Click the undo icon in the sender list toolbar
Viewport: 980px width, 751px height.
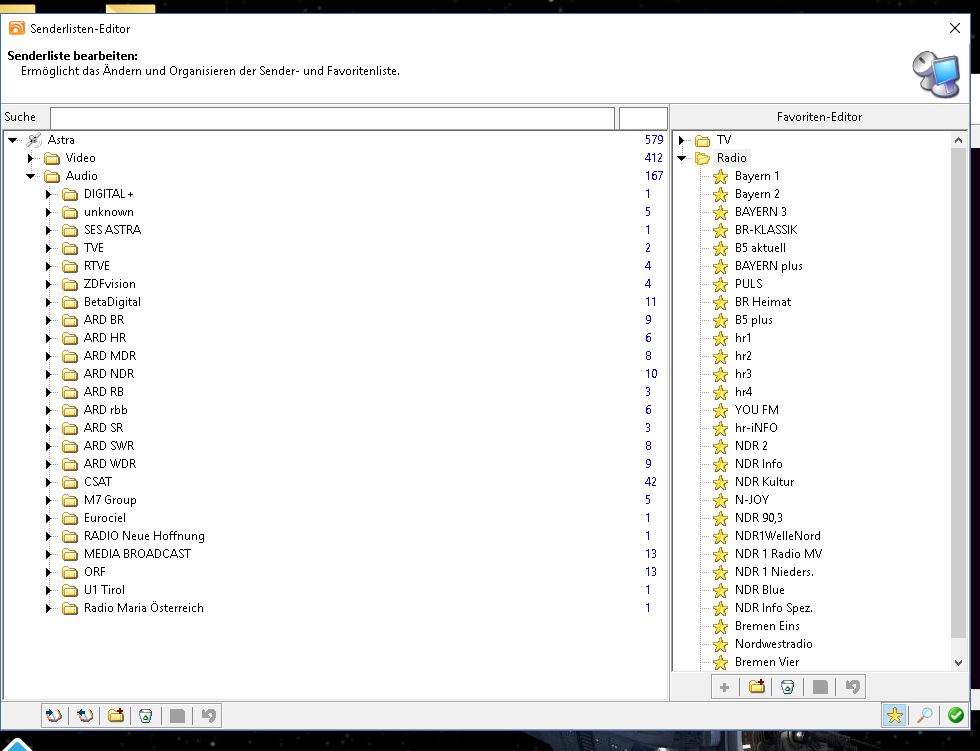[x=209, y=715]
